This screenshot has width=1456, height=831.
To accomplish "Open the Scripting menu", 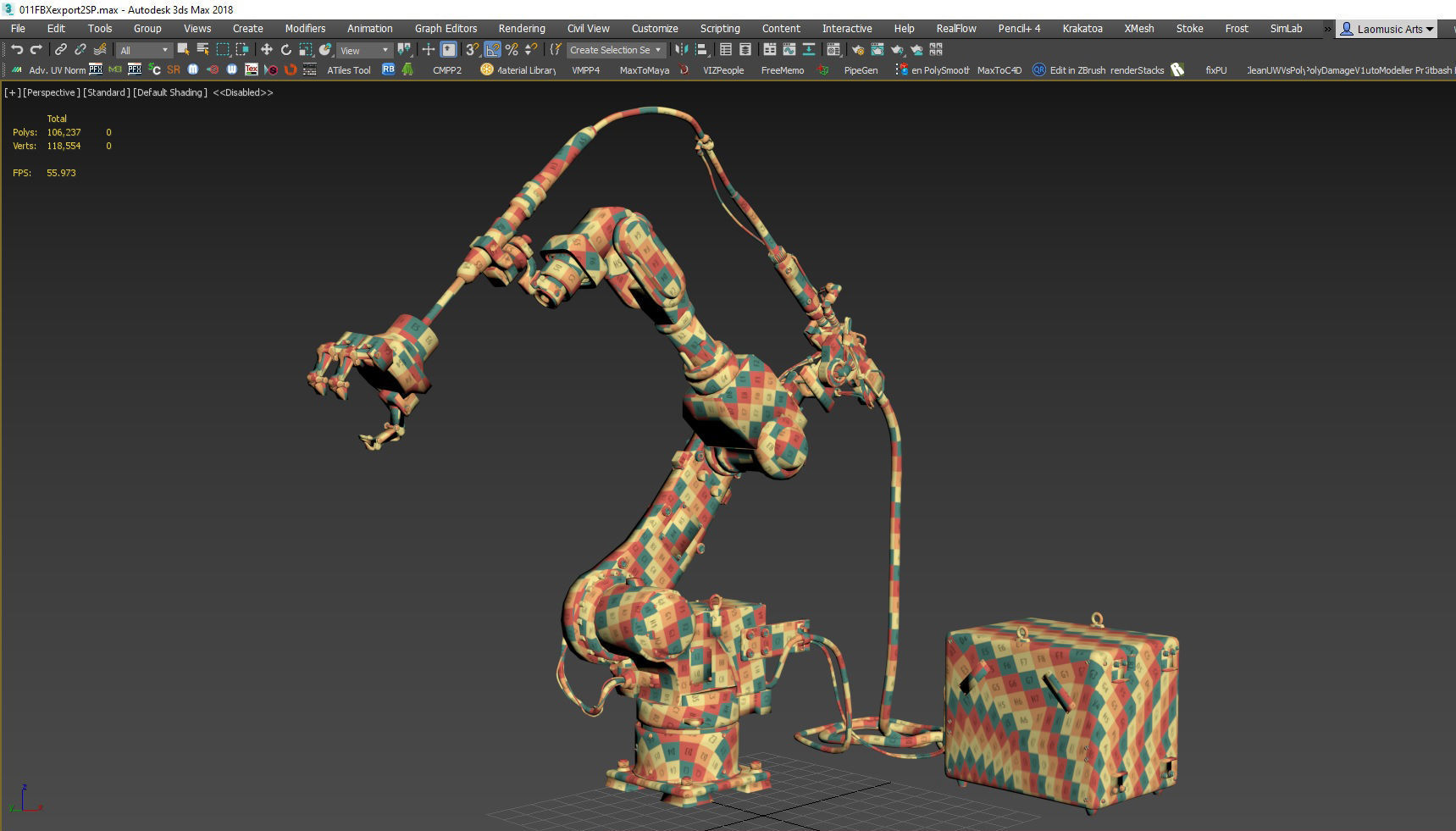I will (720, 28).
